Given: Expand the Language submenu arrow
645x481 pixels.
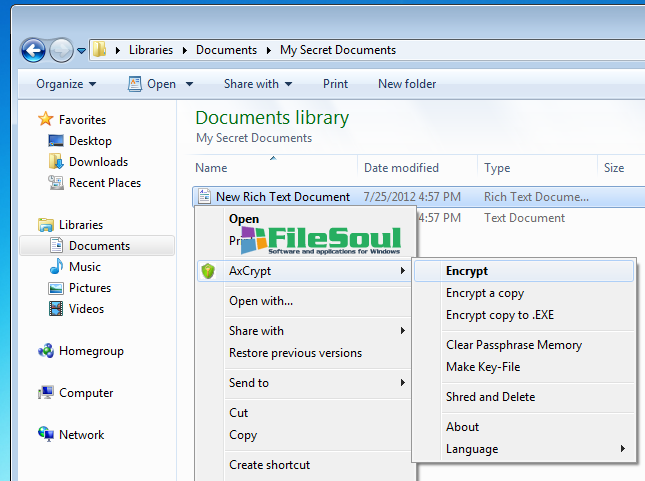Looking at the screenshot, I should pos(623,449).
